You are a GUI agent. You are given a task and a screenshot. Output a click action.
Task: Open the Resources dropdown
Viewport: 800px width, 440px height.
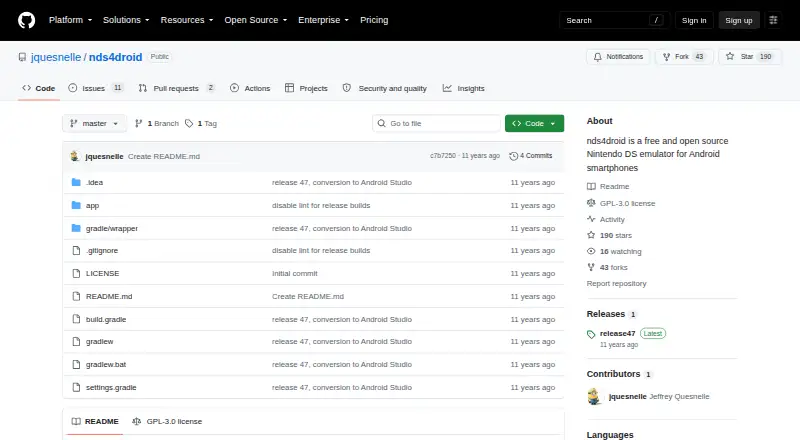pos(187,20)
